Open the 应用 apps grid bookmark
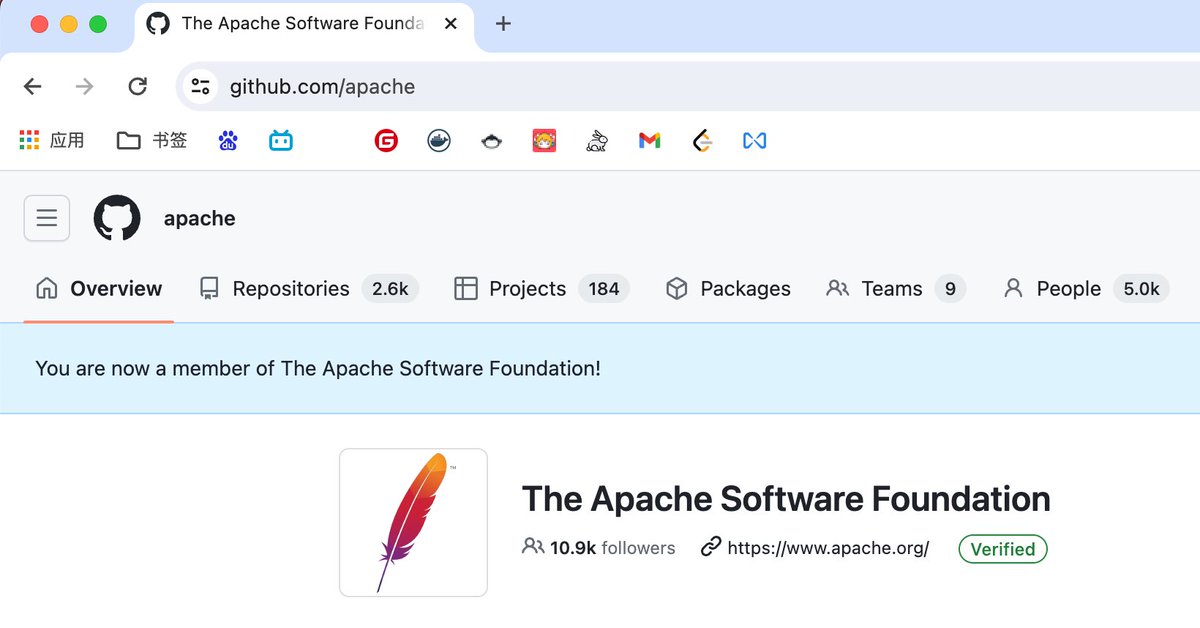 [x=52, y=140]
